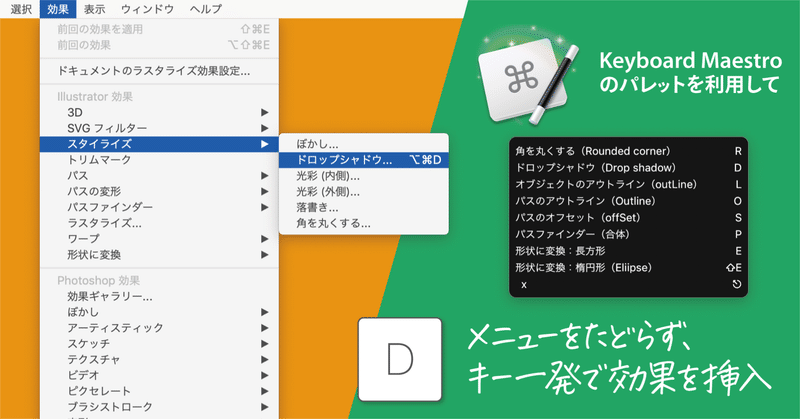This screenshot has width=800, height=419.
Task: Run 角を丸くする (Rounded corner) palette macro
Action: click(x=629, y=152)
